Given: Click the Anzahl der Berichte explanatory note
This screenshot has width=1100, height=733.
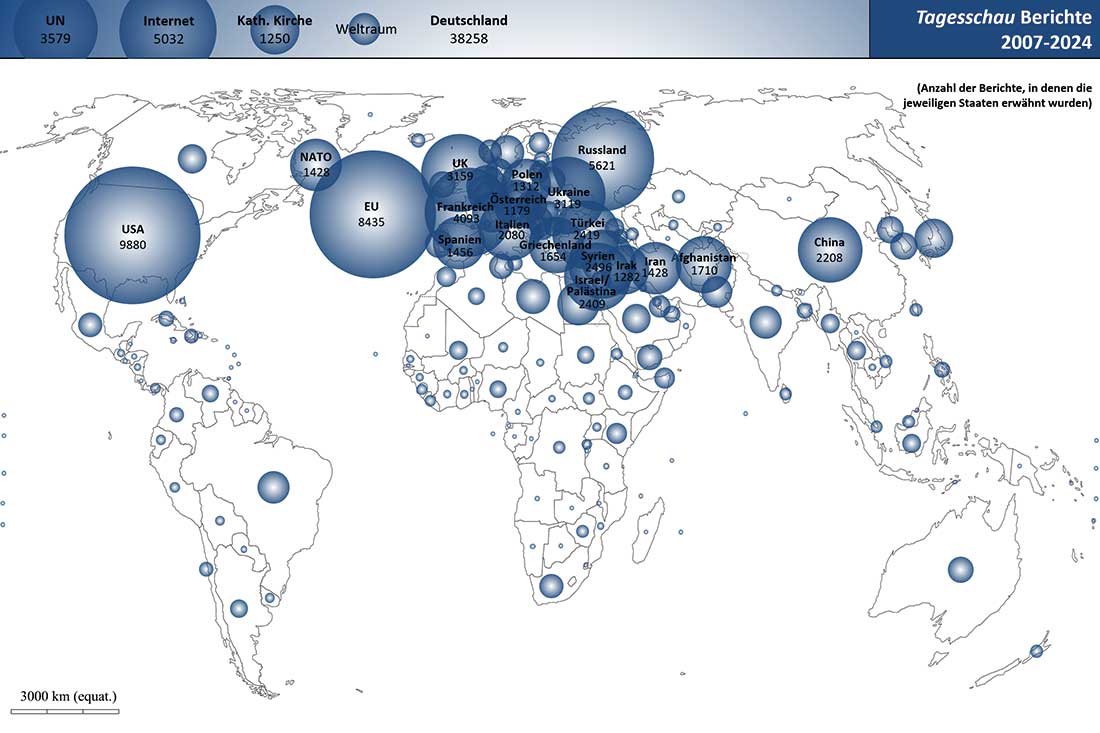Looking at the screenshot, I should tap(997, 95).
